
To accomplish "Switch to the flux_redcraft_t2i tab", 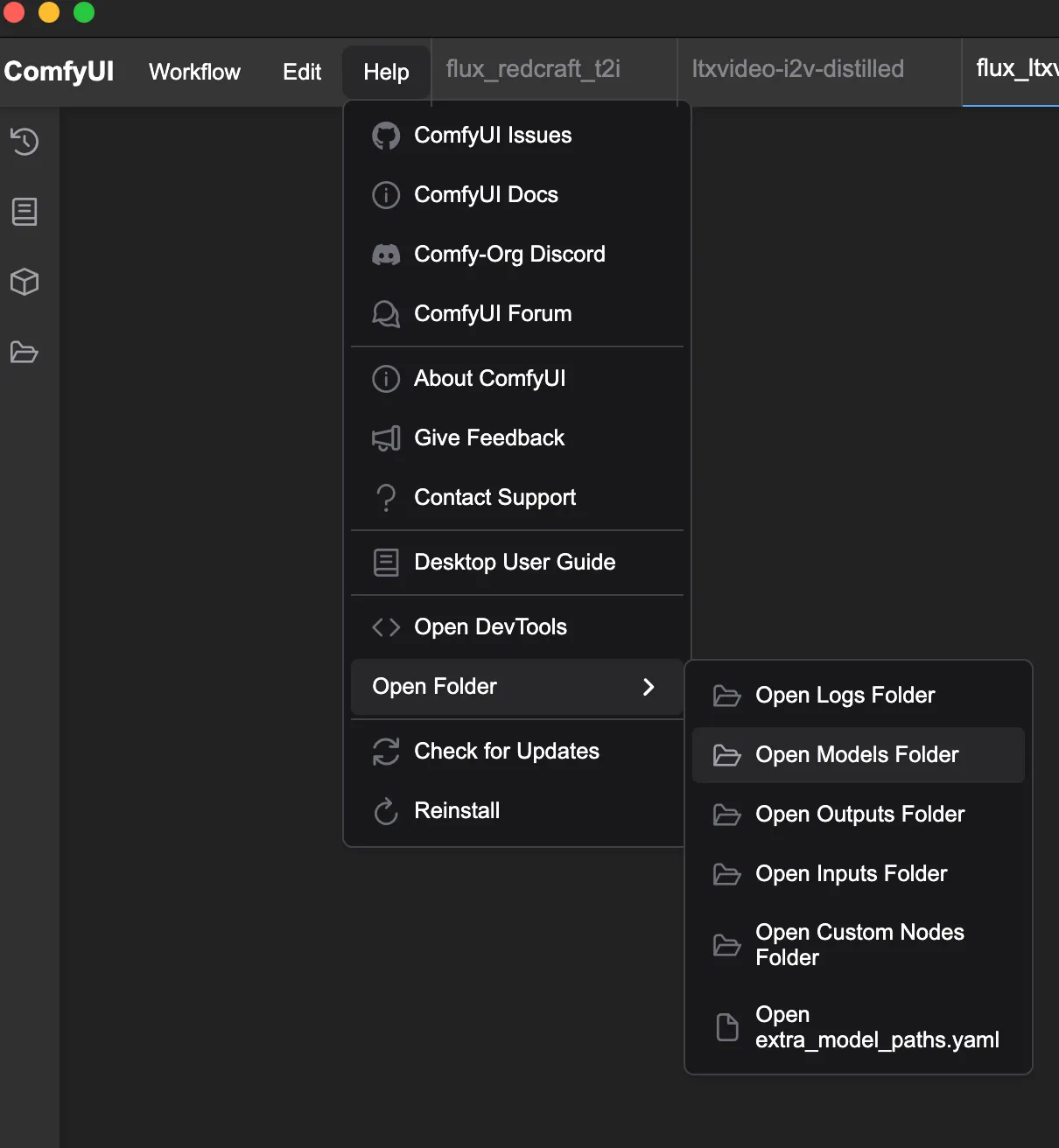I will (533, 69).
